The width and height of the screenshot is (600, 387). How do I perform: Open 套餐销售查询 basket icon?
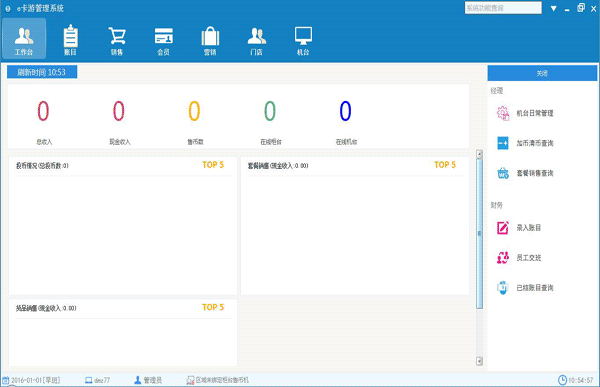(x=503, y=173)
